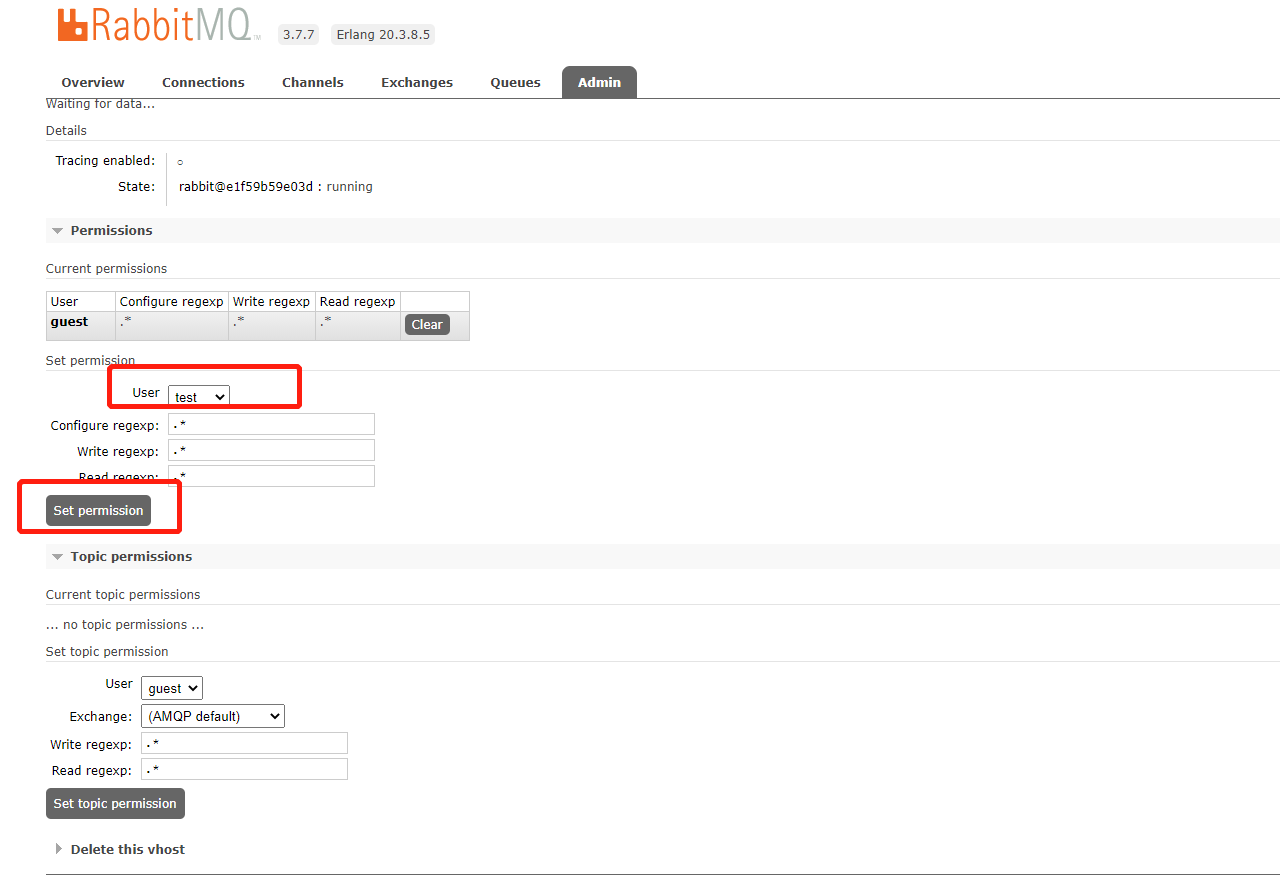Image resolution: width=1280 pixels, height=875 pixels.
Task: Switch to the Queues tab
Action: (x=515, y=82)
